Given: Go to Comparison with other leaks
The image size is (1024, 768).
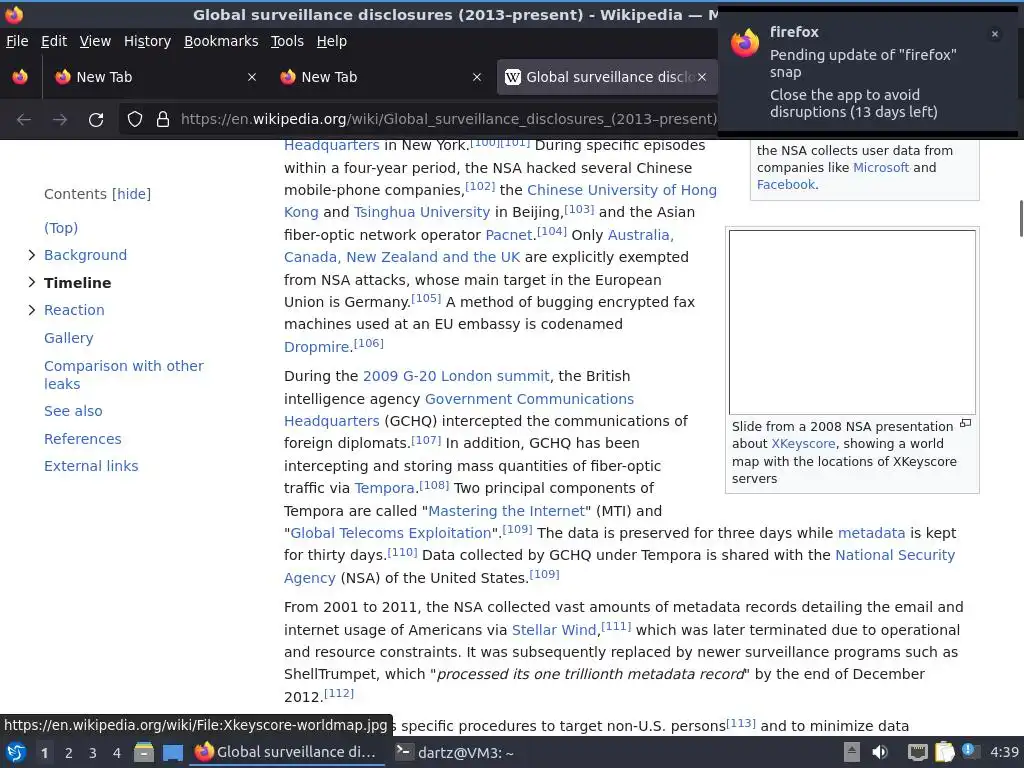Looking at the screenshot, I should 124,375.
